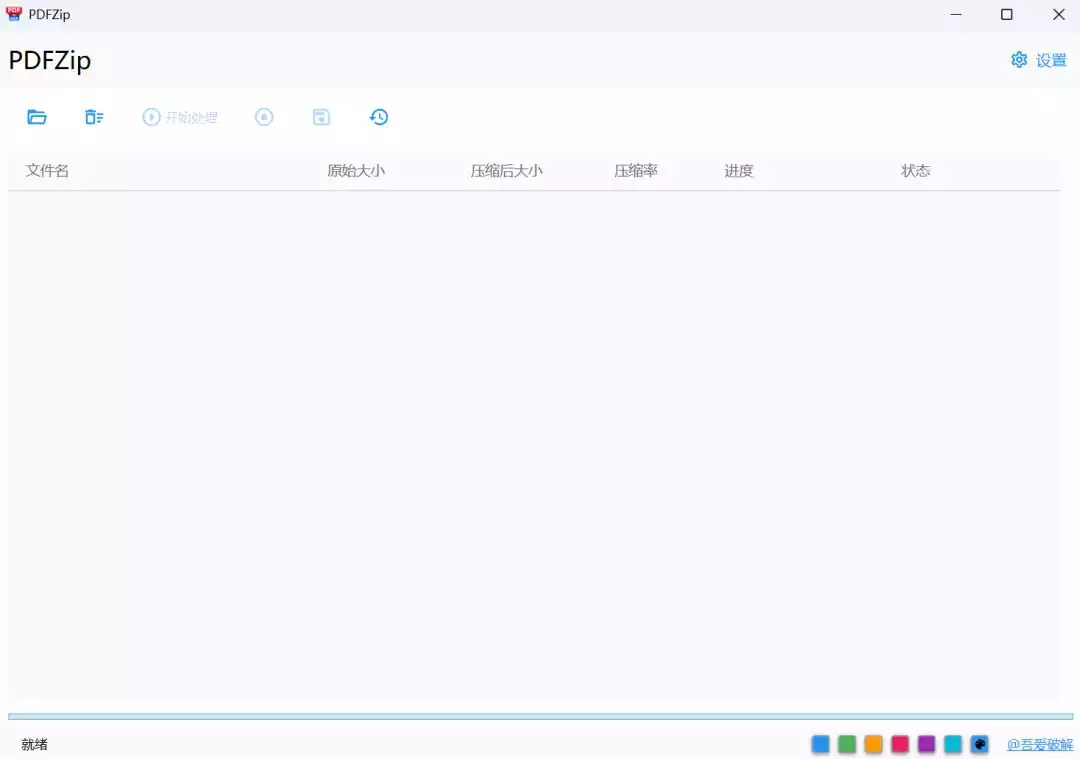The image size is (1080, 759).
Task: Click the 开始处理 start processing icon
Action: [x=151, y=117]
